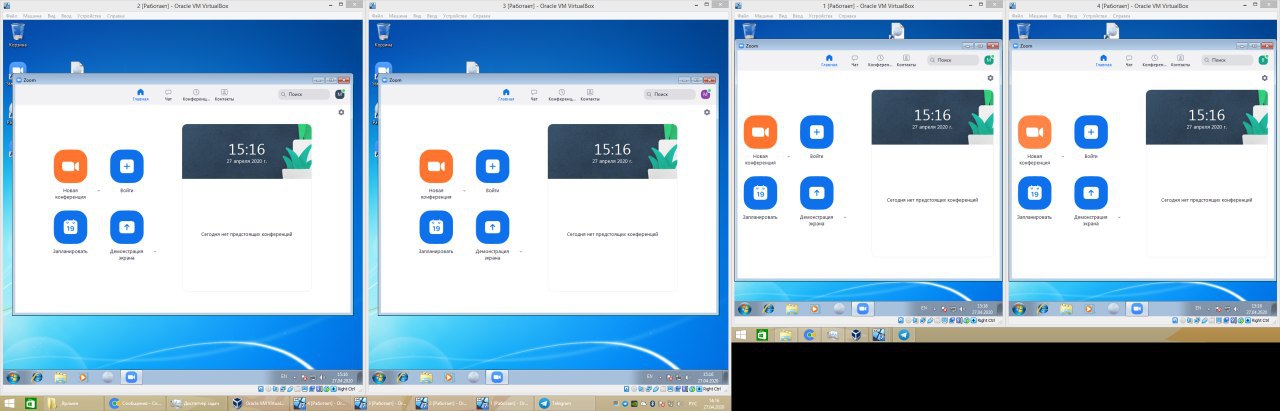Open the settings gear in VM 2 Zoom
1280x411 pixels.
pos(341,112)
